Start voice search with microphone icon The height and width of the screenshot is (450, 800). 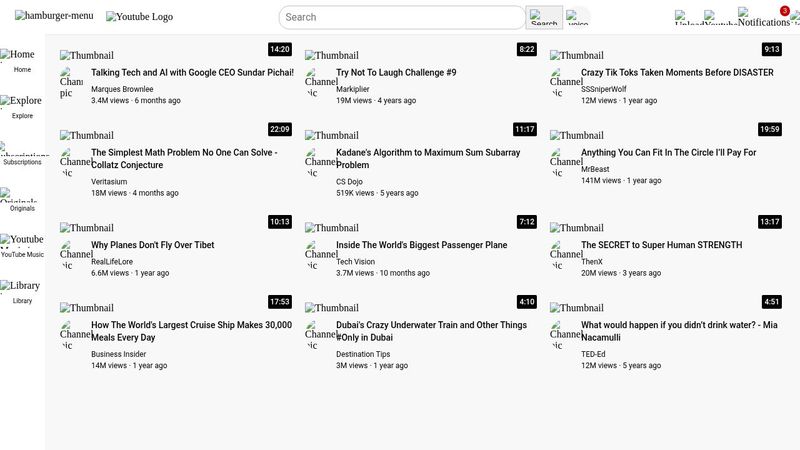577,18
